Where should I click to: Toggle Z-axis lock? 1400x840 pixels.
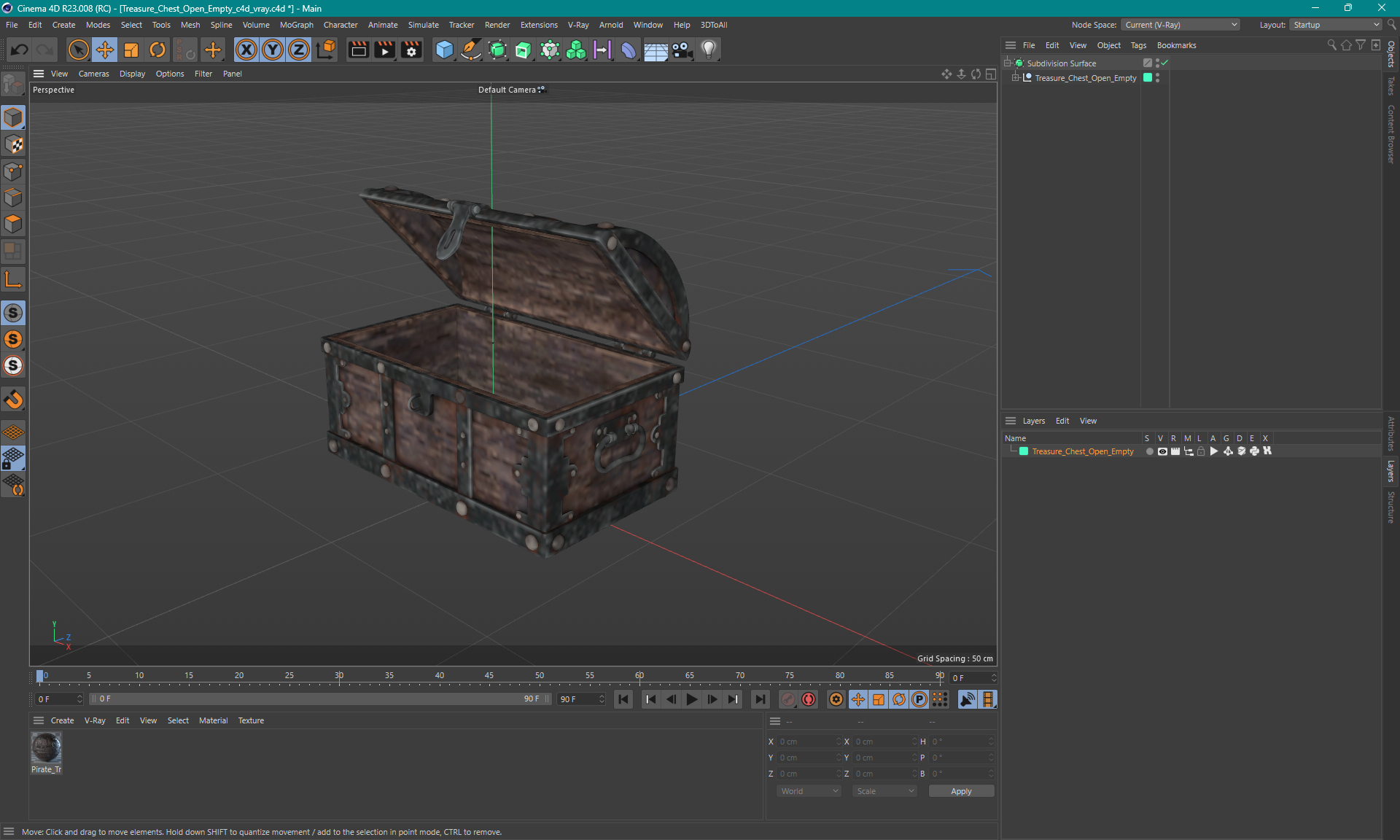299,50
